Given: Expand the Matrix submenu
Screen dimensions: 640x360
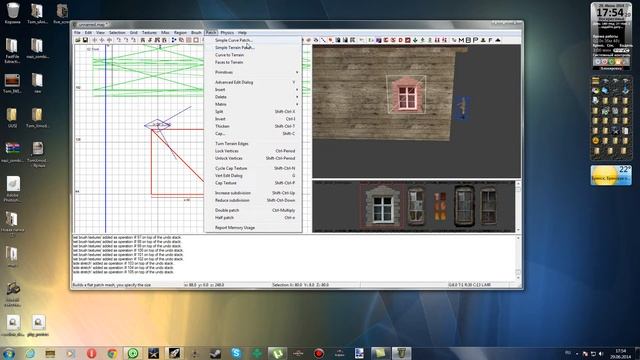Looking at the screenshot, I should [x=253, y=104].
